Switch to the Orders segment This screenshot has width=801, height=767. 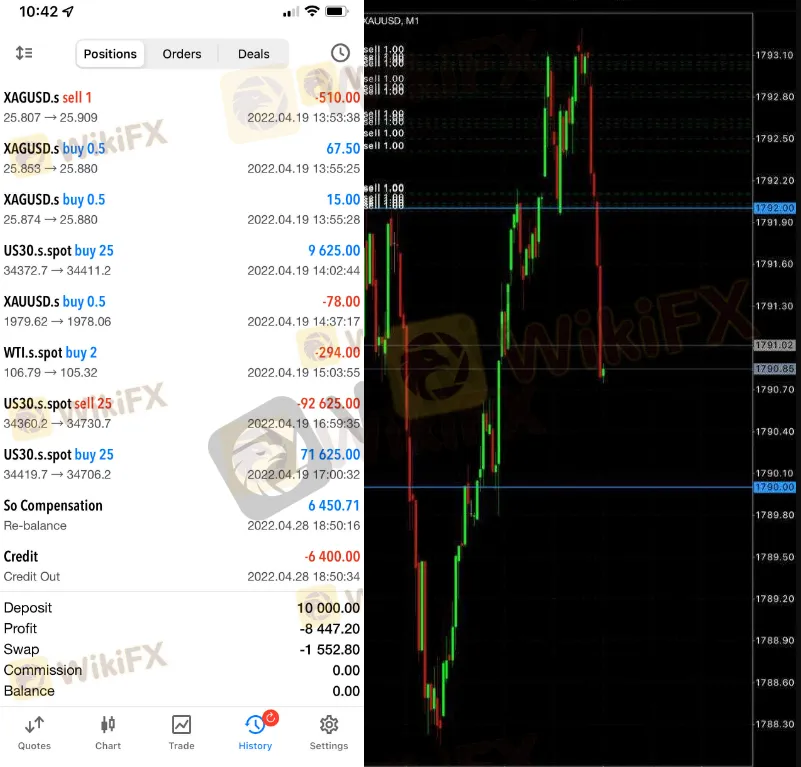(x=182, y=54)
